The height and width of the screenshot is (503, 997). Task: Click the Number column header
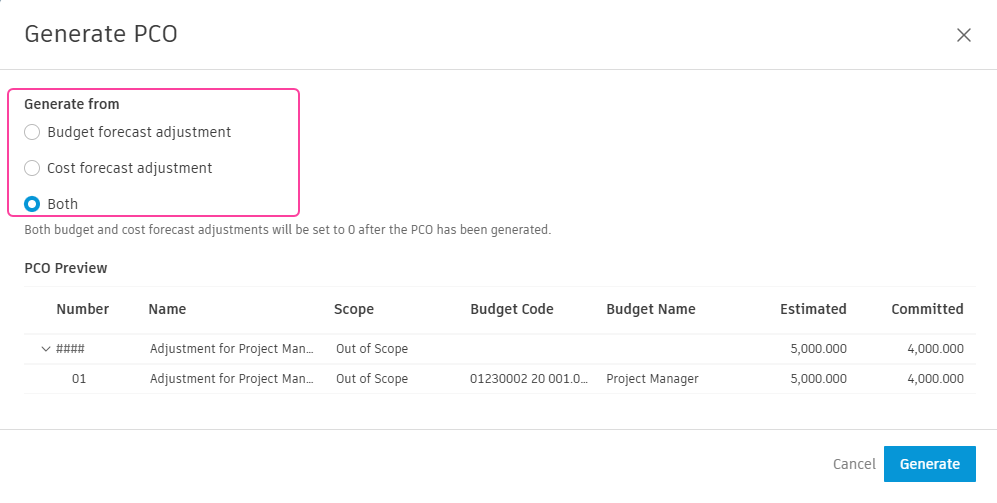pyautogui.click(x=82, y=309)
